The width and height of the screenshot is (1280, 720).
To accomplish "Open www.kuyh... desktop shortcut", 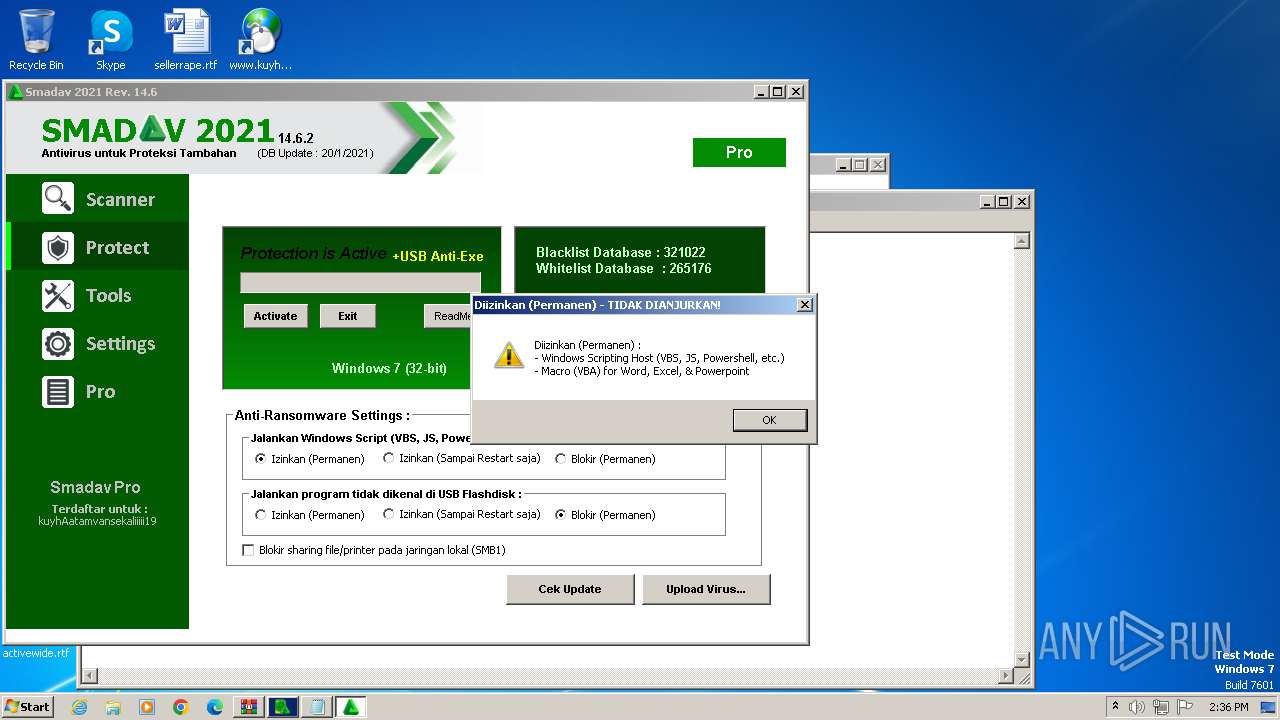I will point(260,40).
